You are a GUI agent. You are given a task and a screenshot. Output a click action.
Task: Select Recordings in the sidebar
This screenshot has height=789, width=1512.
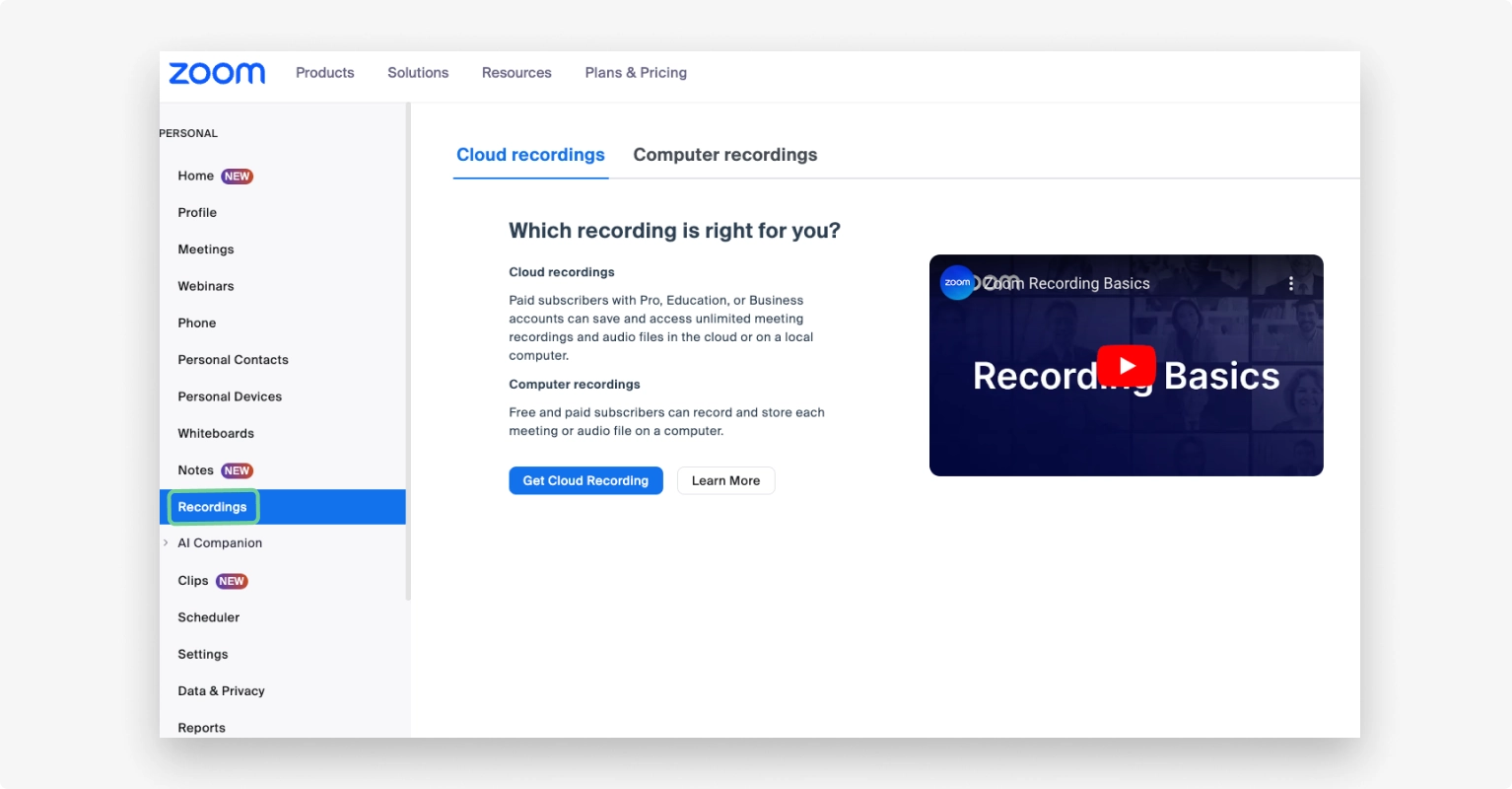282,507
